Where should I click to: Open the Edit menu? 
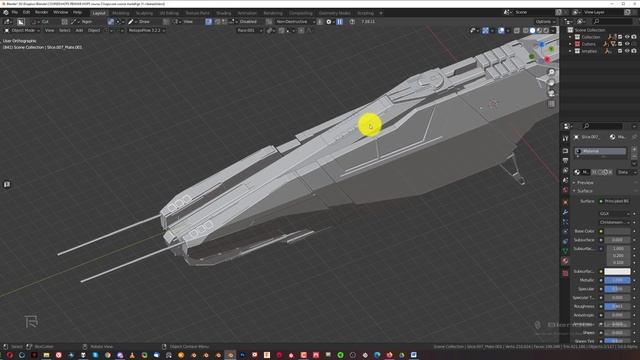26,12
